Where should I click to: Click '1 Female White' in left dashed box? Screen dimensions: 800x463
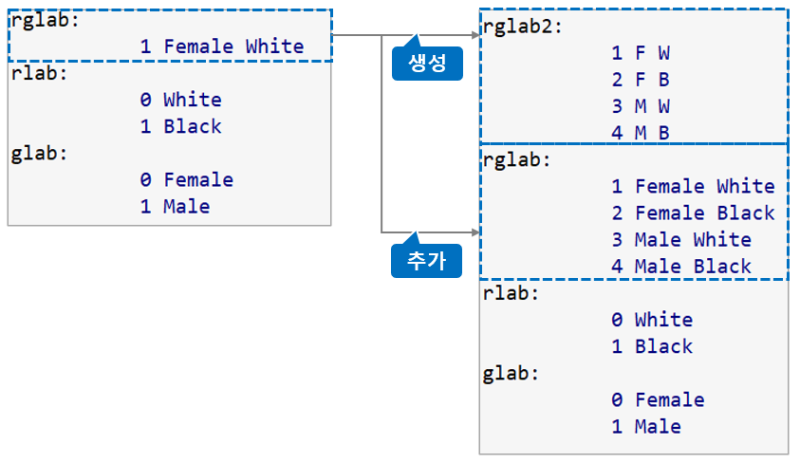click(221, 46)
